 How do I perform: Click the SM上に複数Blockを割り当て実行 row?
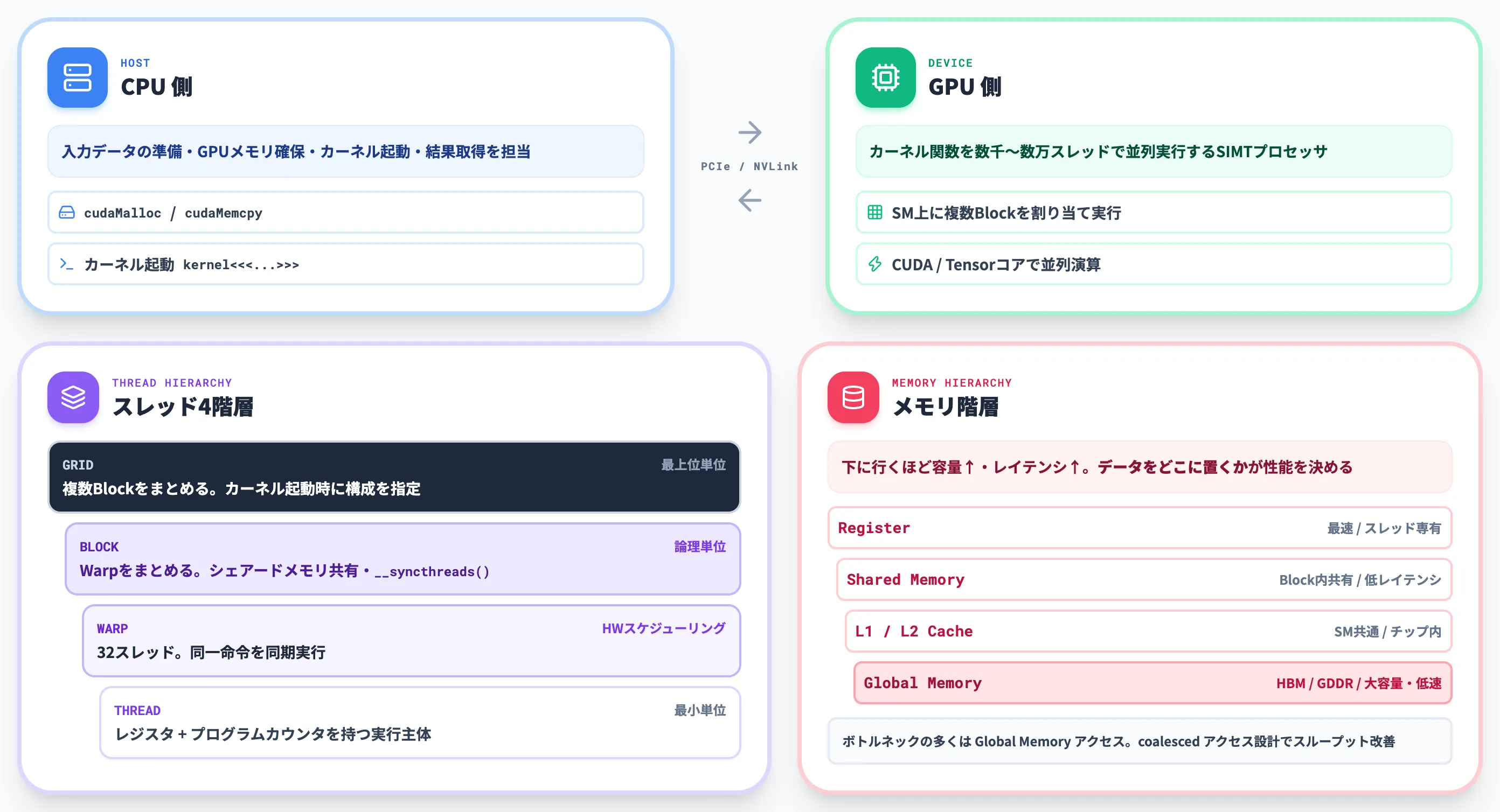pyautogui.click(x=1154, y=213)
